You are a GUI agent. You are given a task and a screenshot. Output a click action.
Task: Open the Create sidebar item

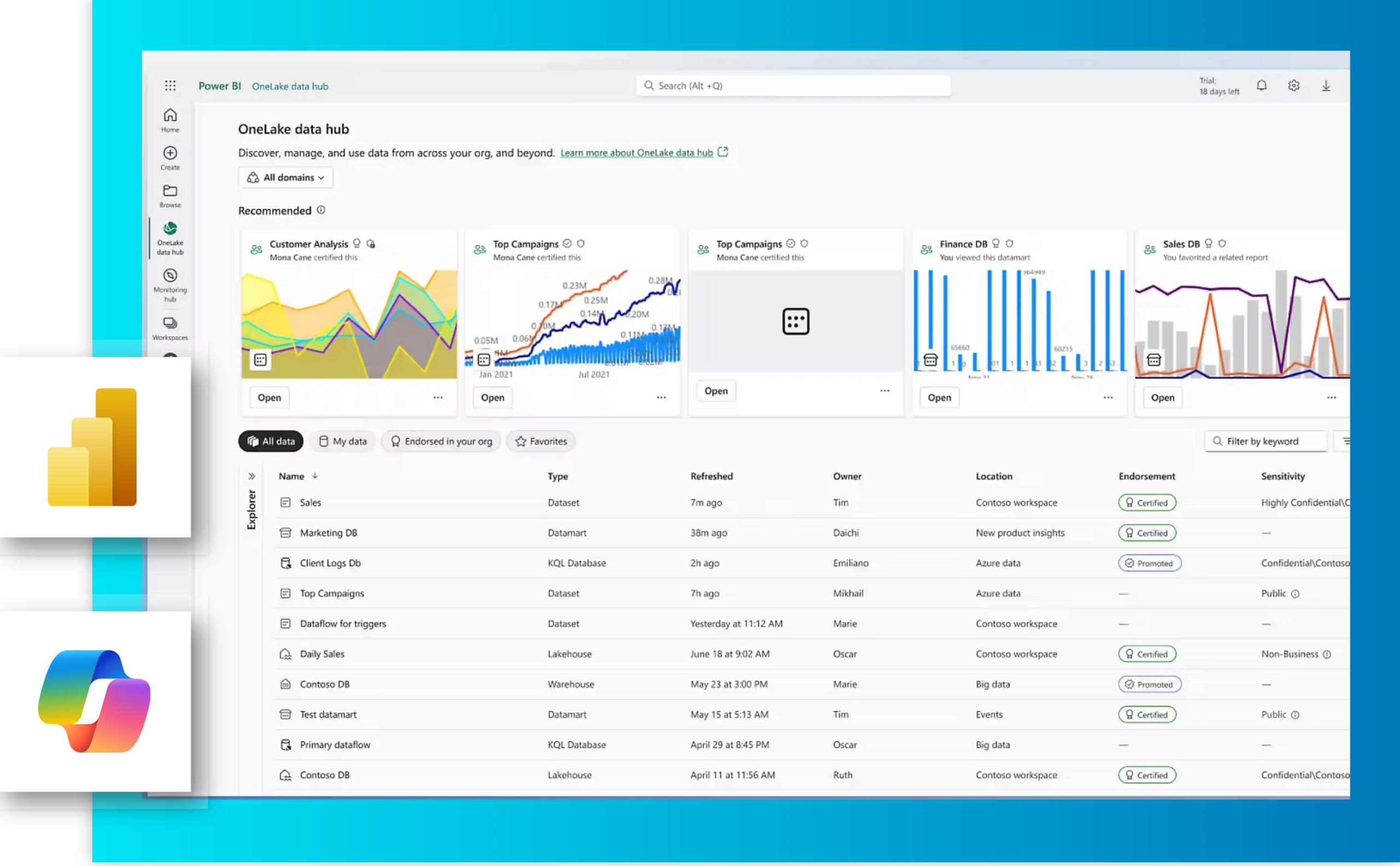click(170, 158)
